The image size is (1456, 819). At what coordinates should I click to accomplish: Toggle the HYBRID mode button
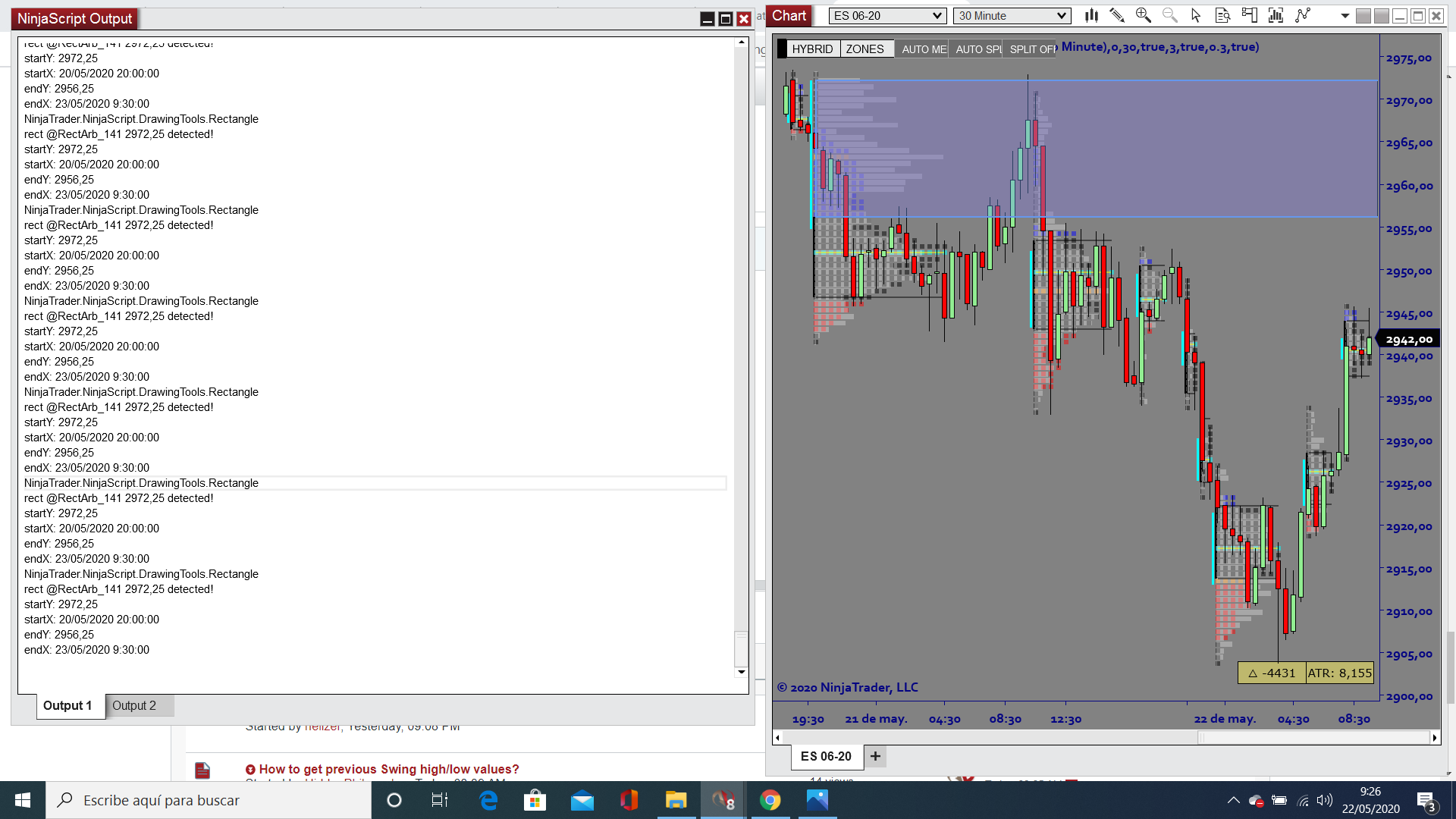click(812, 49)
